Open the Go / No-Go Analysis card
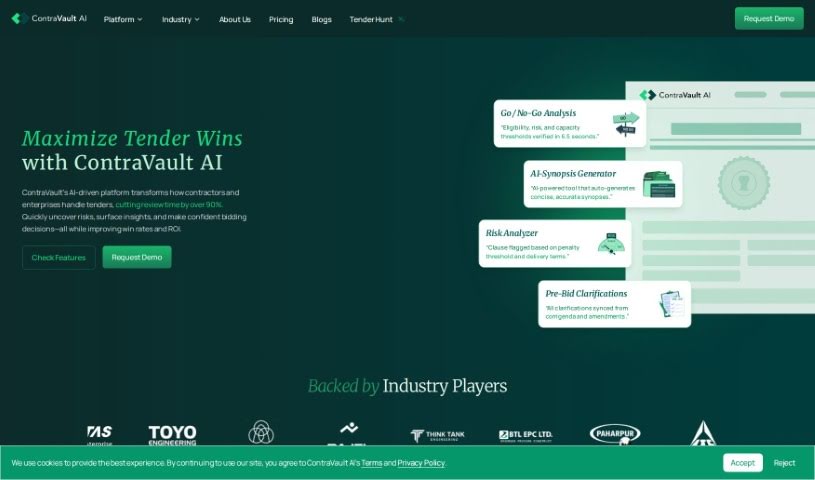This screenshot has height=480, width=815. pos(570,124)
